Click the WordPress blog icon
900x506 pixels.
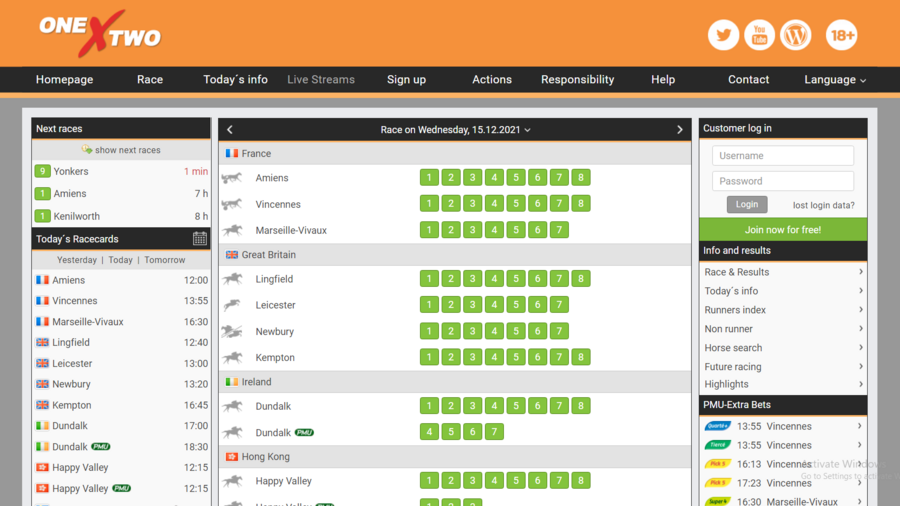tap(796, 35)
